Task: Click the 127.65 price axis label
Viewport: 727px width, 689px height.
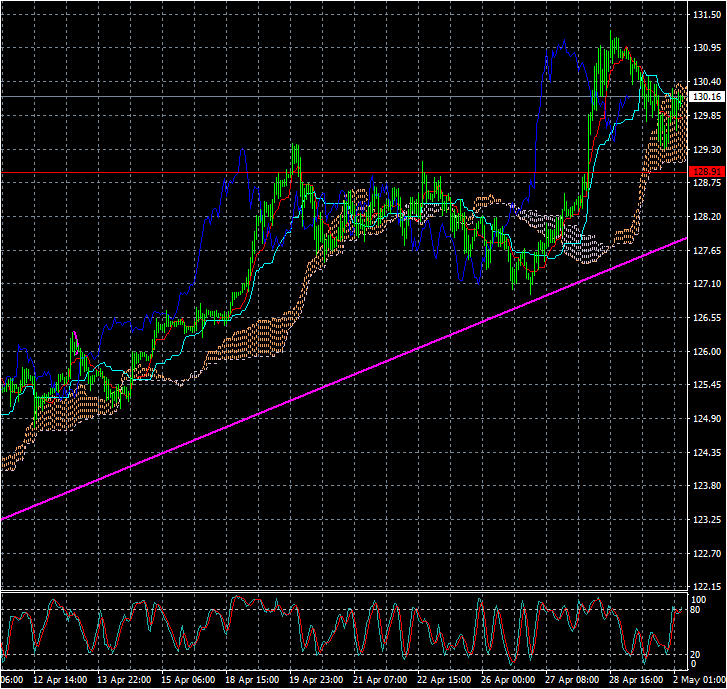Action: click(x=707, y=250)
